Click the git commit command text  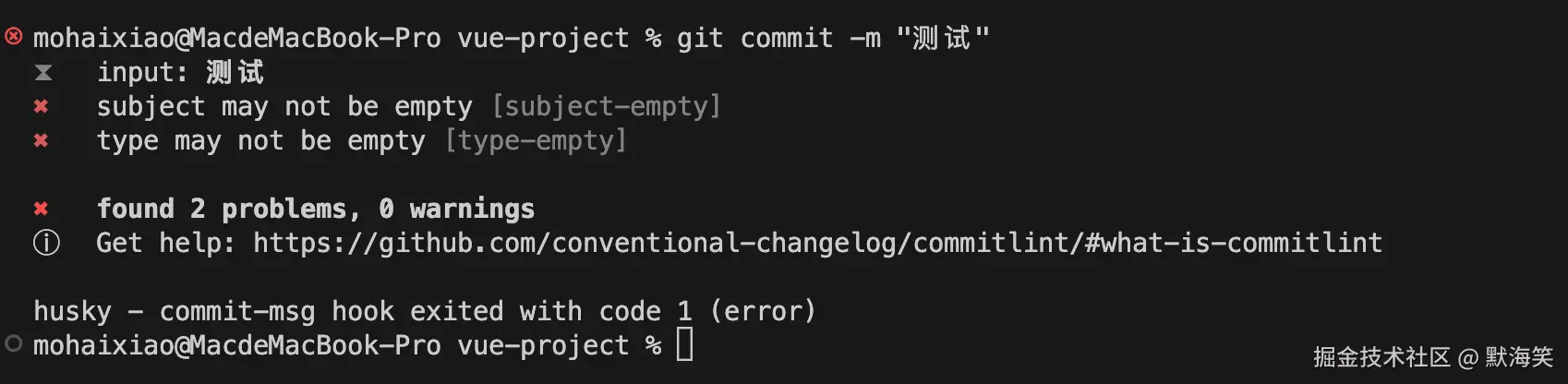point(778,39)
